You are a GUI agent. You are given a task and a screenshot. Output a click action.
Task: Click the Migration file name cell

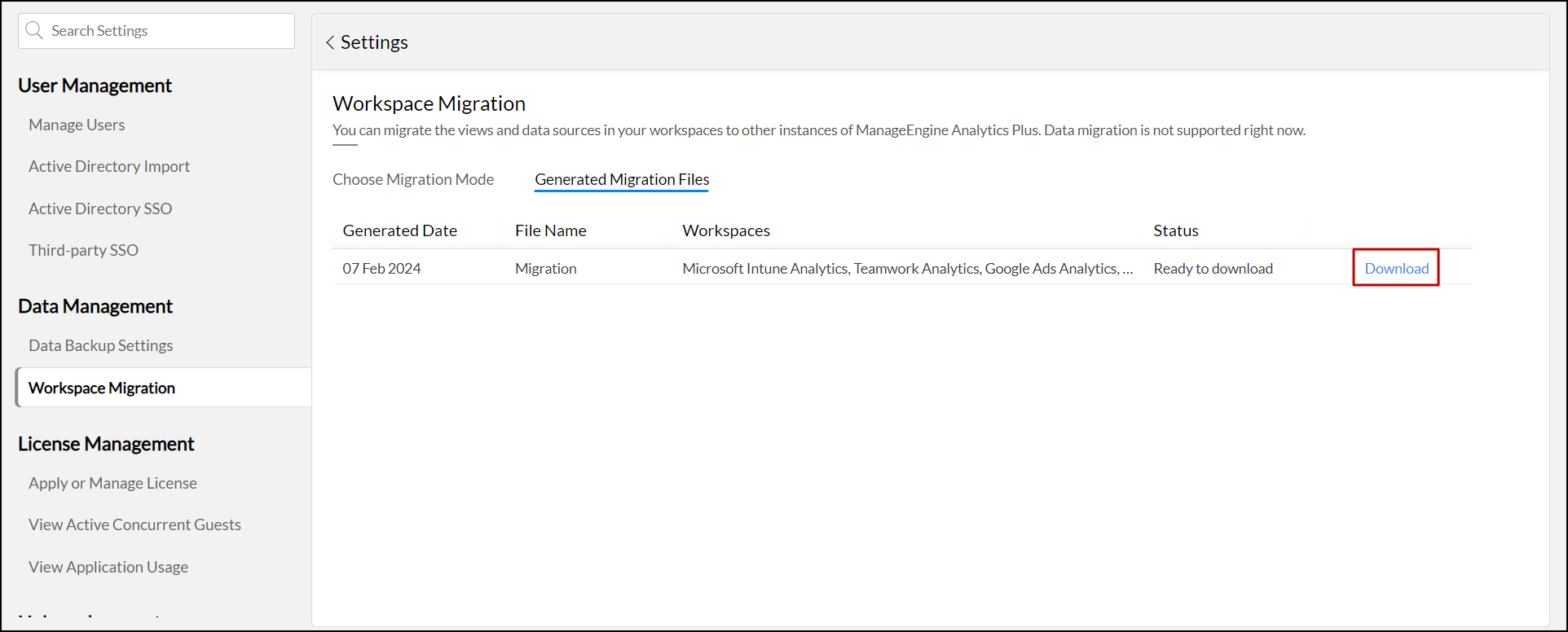545,268
